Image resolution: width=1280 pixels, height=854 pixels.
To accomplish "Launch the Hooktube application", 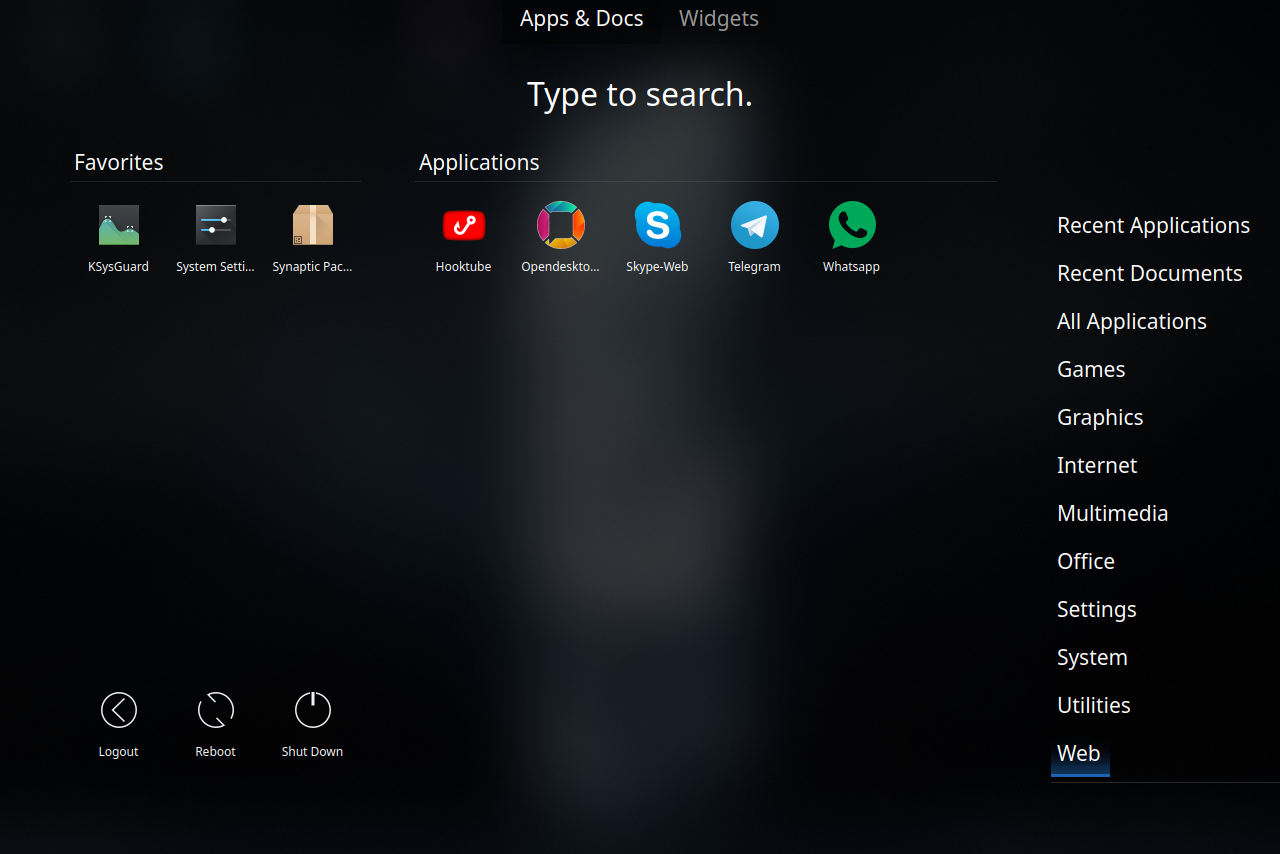I will (463, 226).
